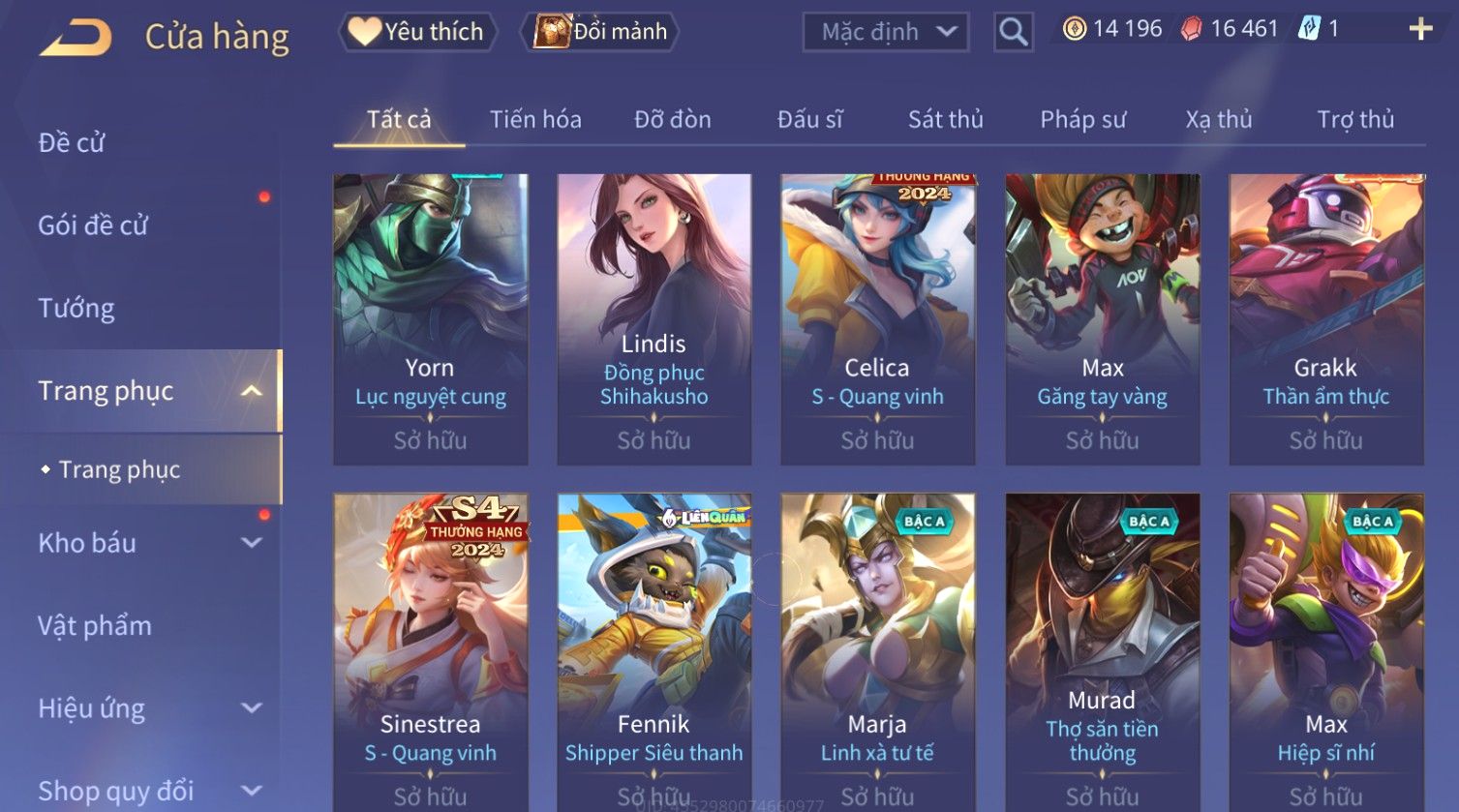The image size is (1459, 812).
Task: Click the blue voucher ticket icon
Action: pyautogui.click(x=1309, y=28)
